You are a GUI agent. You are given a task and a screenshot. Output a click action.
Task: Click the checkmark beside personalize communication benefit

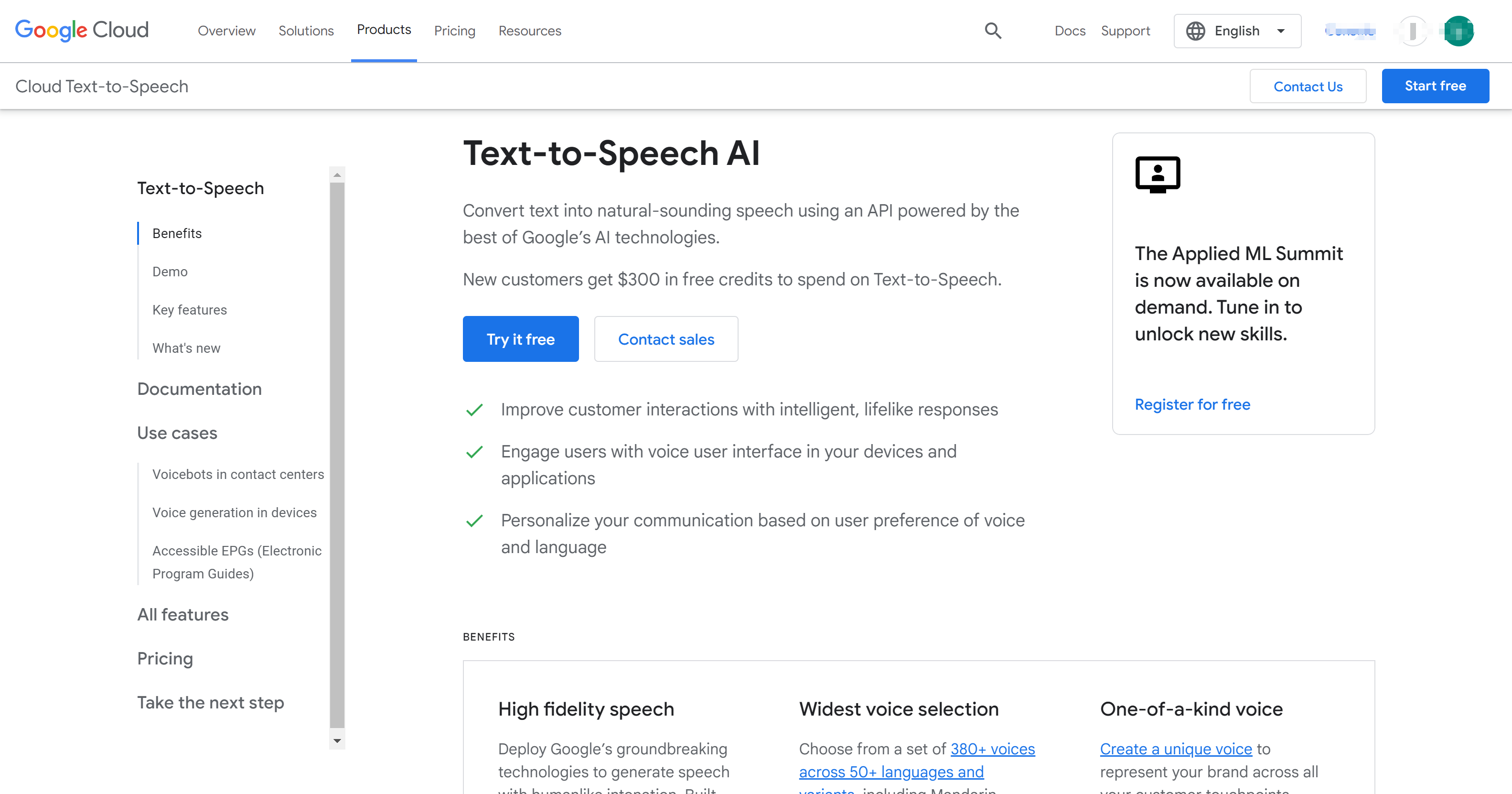(474, 520)
